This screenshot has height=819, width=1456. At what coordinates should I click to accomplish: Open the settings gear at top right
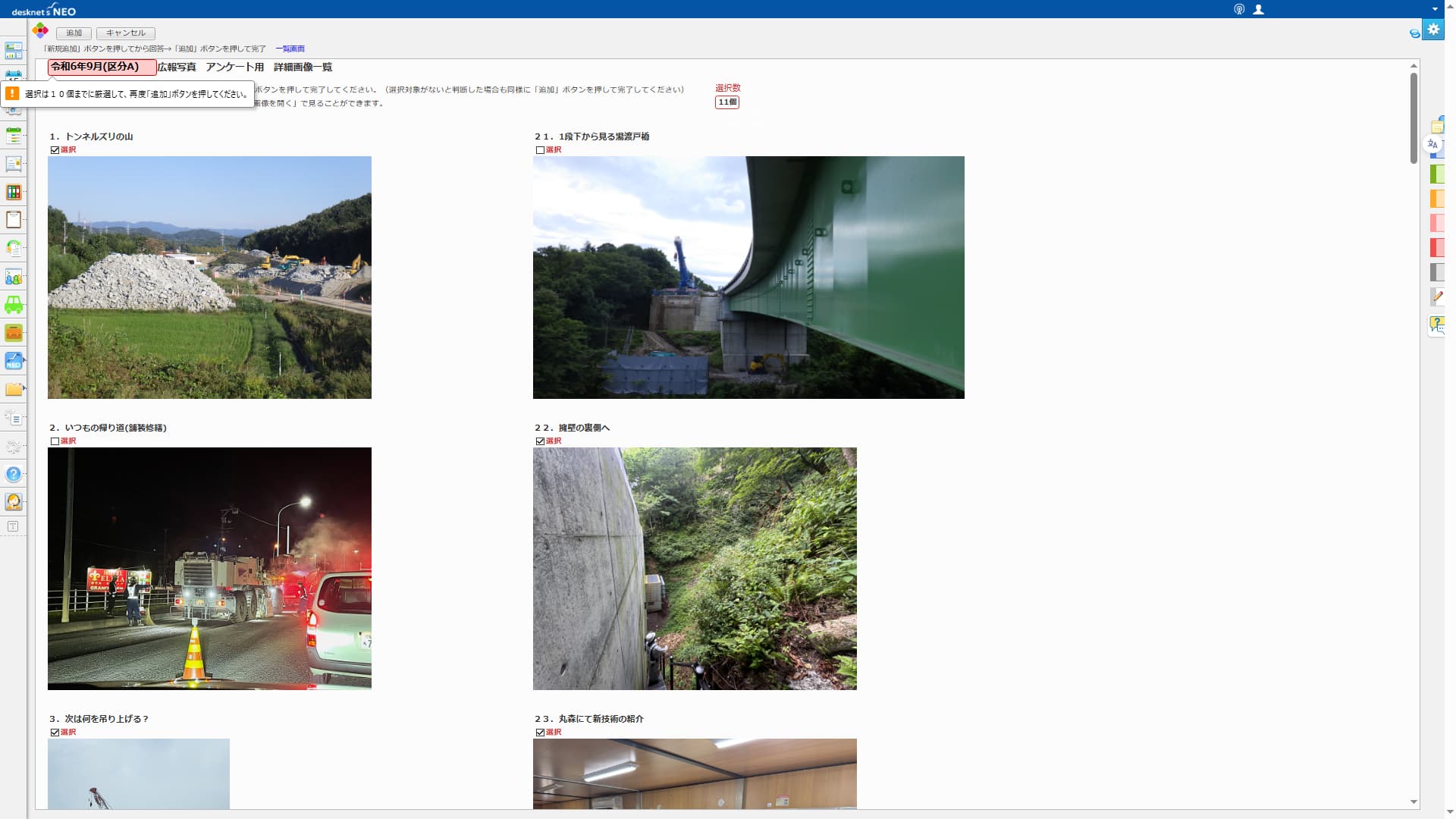coord(1432,30)
